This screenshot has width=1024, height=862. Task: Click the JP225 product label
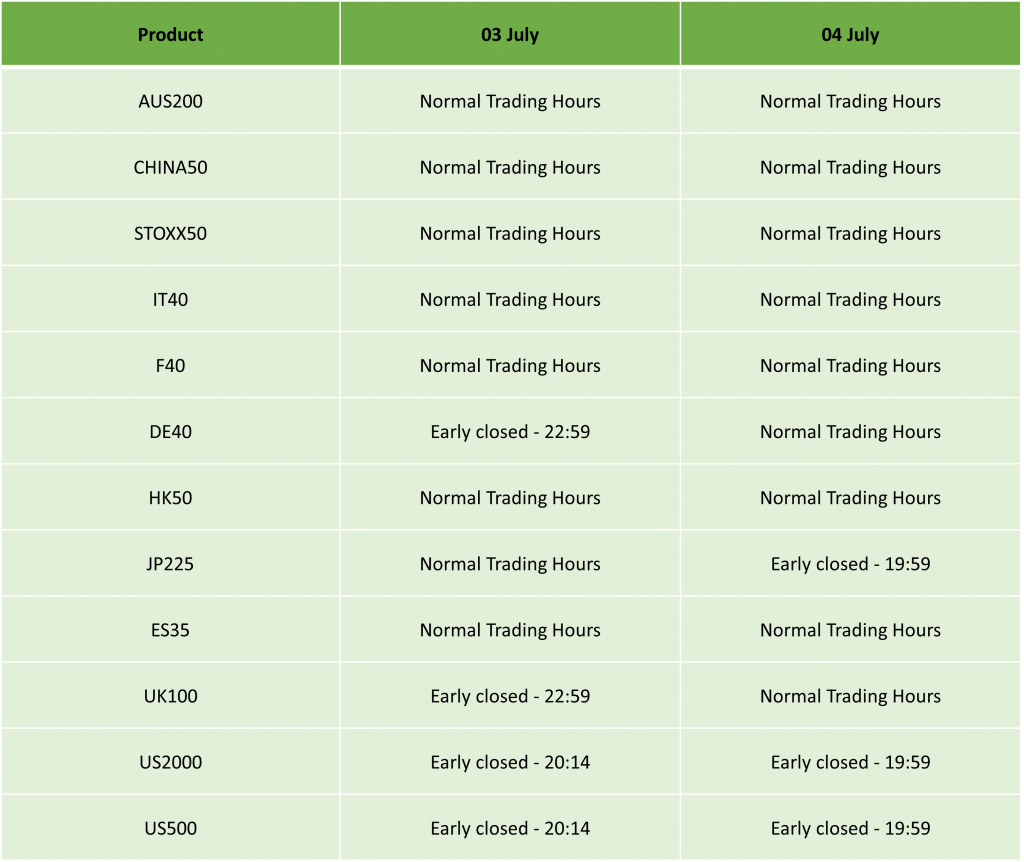170,564
